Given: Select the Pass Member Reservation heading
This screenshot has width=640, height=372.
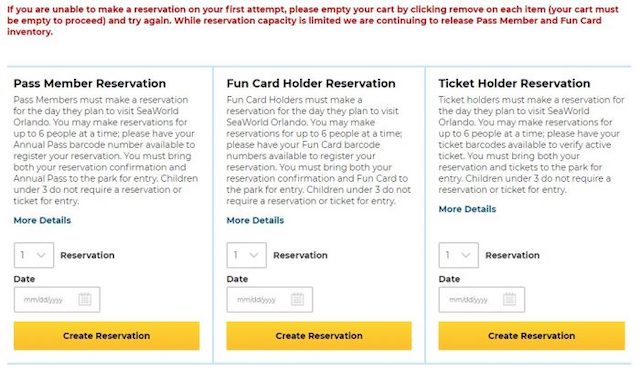Looking at the screenshot, I should 90,83.
